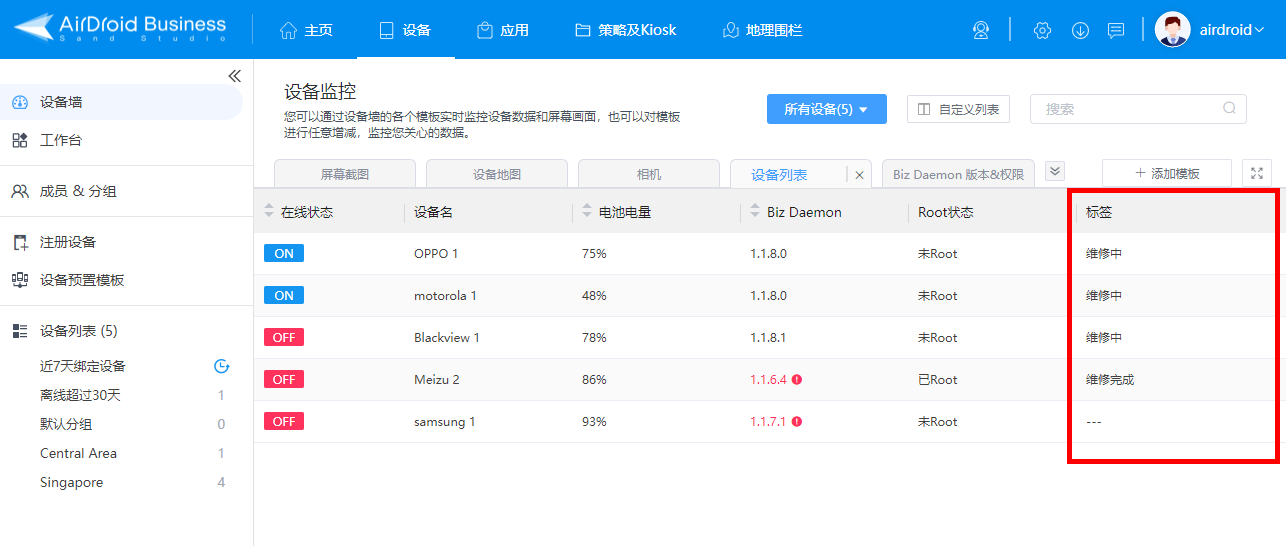Sort by 在线状态 column arrows
Screen dimensions: 1286x546
pos(268,212)
